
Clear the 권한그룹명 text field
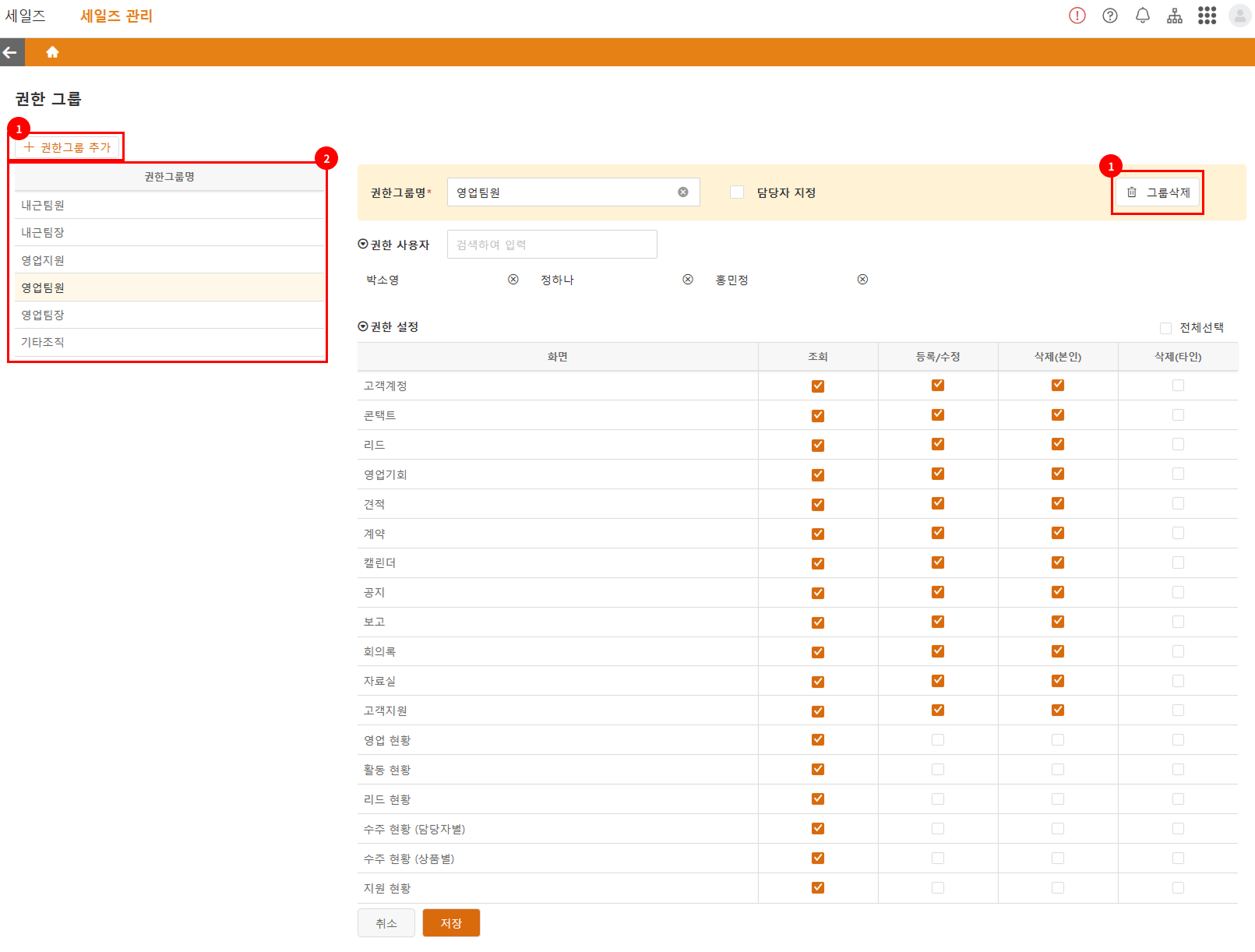682,192
